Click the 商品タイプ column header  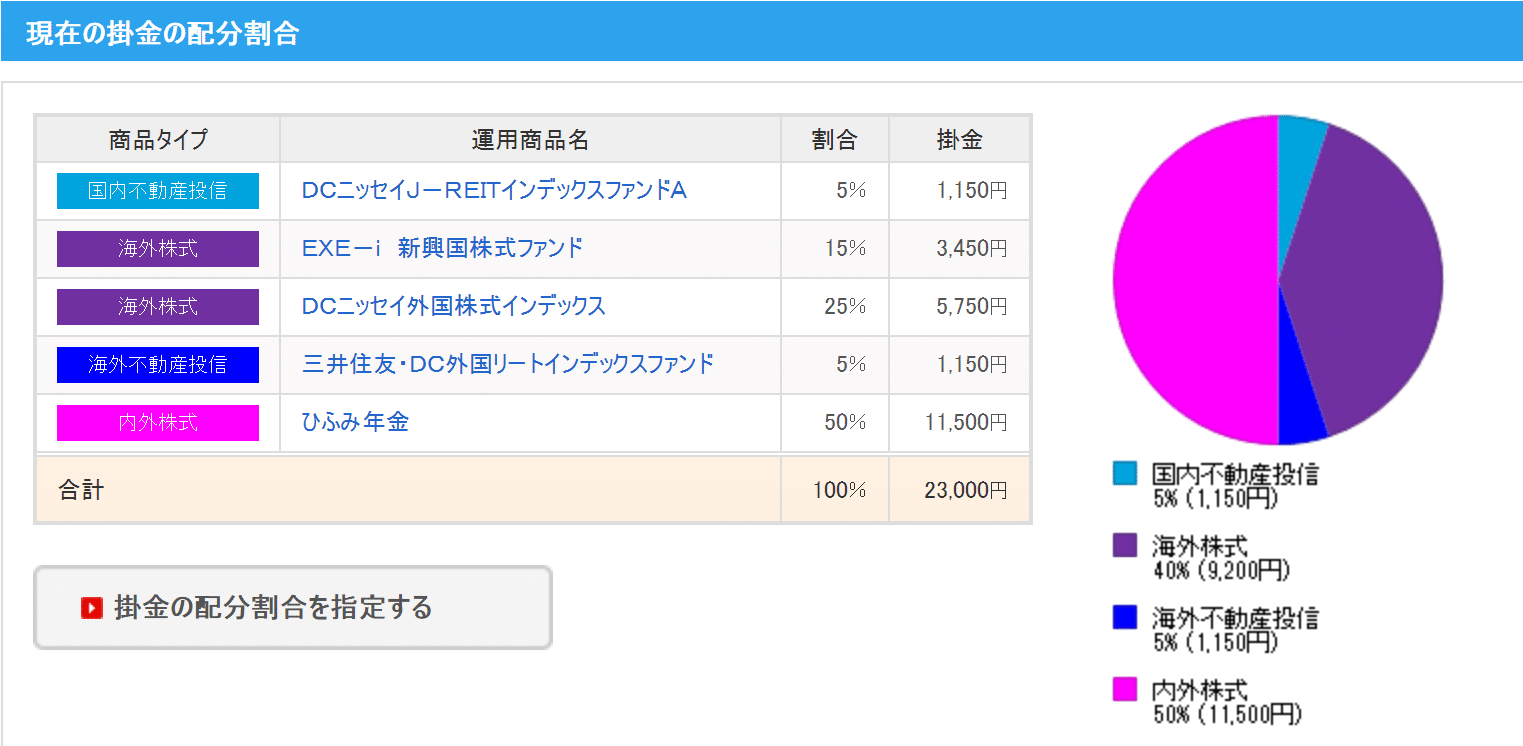158,140
